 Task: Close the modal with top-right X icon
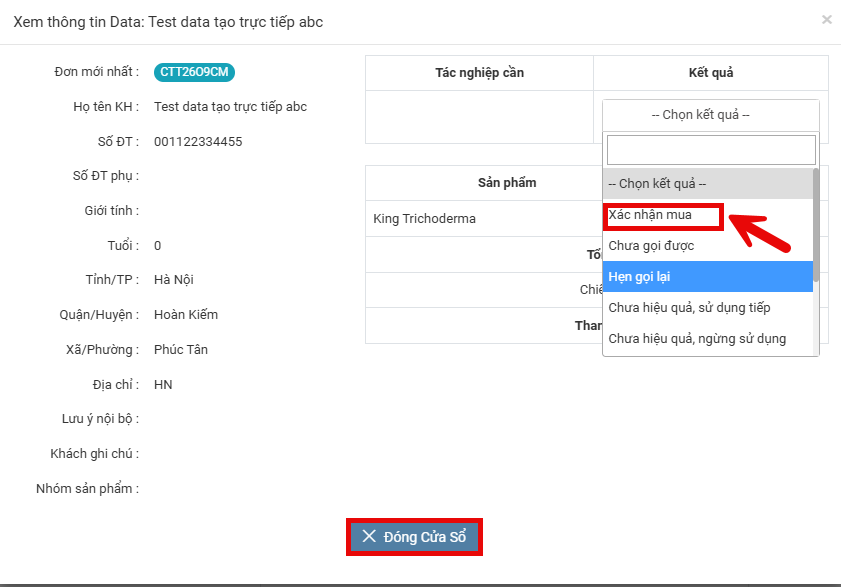pyautogui.click(x=826, y=19)
